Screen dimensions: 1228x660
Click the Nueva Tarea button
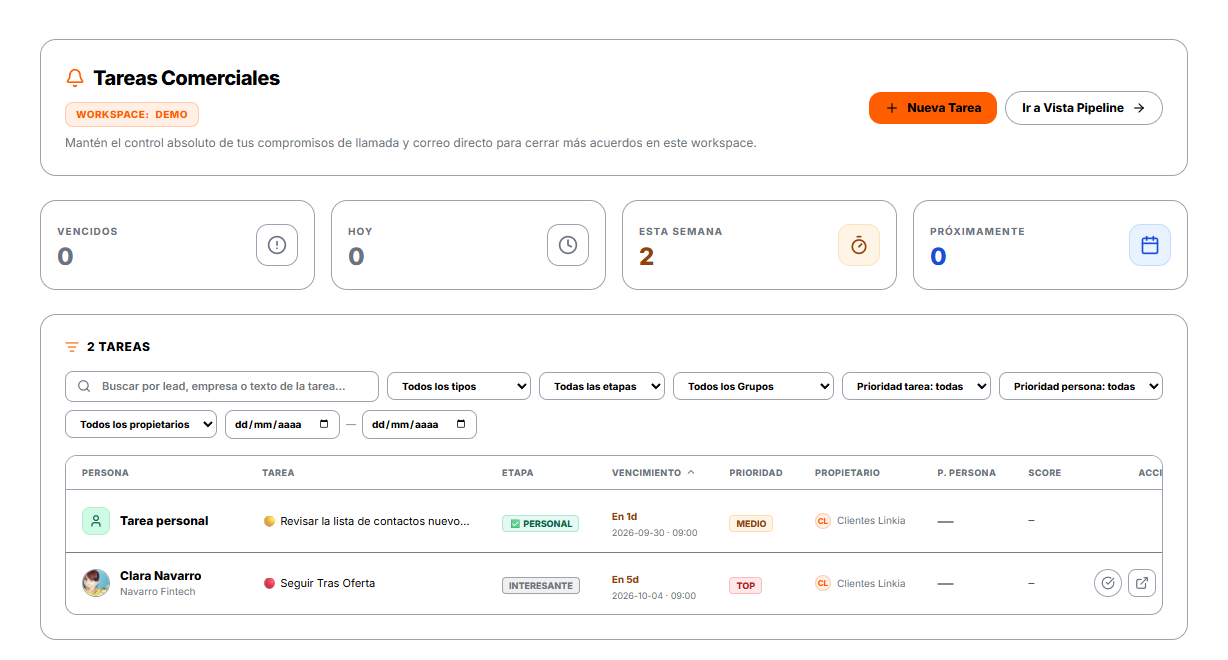click(x=933, y=108)
